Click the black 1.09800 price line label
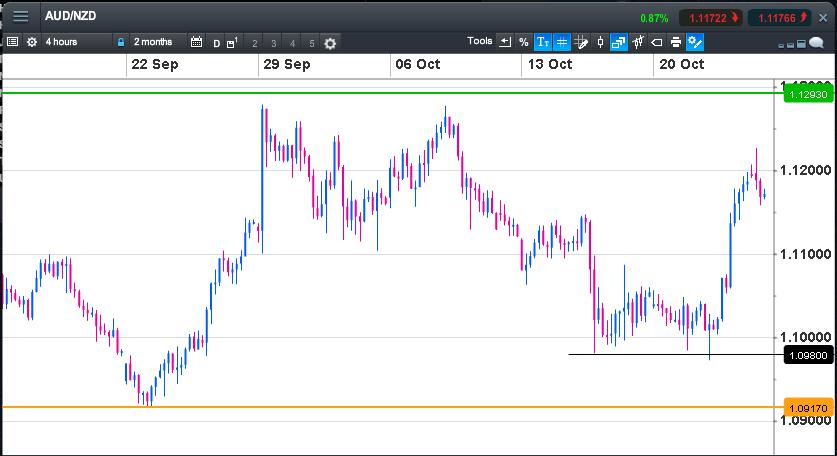The height and width of the screenshot is (456, 837). 808,355
